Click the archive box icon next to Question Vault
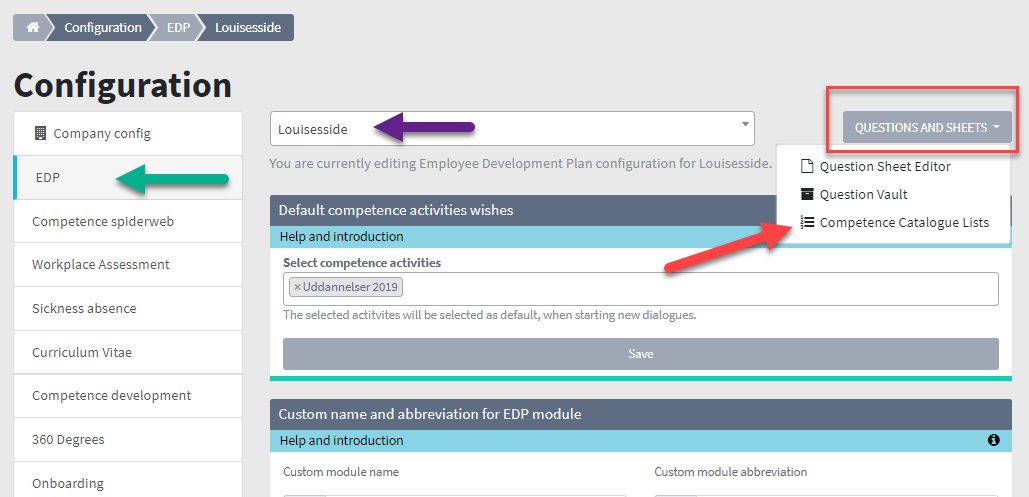The height and width of the screenshot is (497, 1029). coord(807,194)
